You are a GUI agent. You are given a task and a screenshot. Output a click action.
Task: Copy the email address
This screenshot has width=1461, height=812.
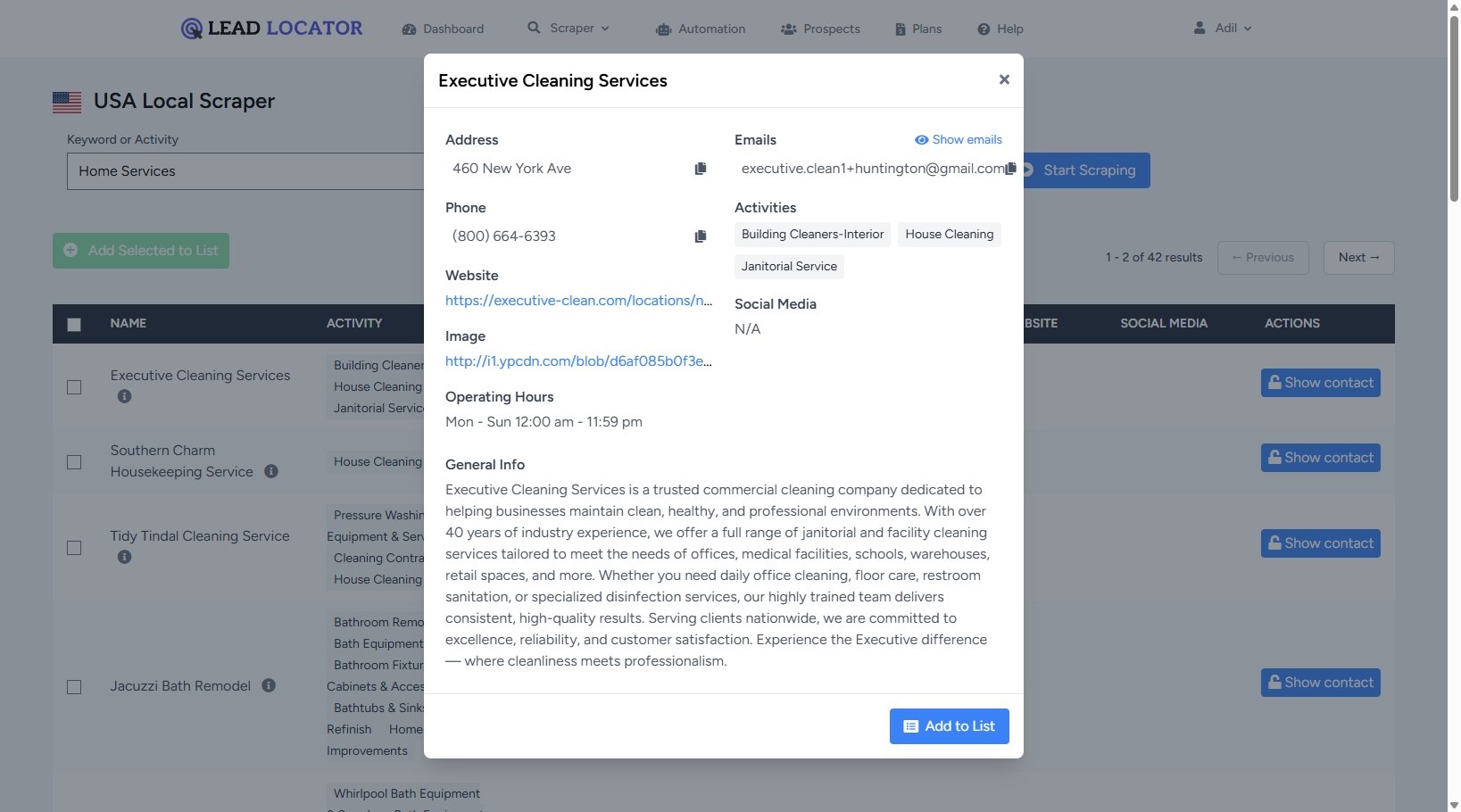[1010, 169]
